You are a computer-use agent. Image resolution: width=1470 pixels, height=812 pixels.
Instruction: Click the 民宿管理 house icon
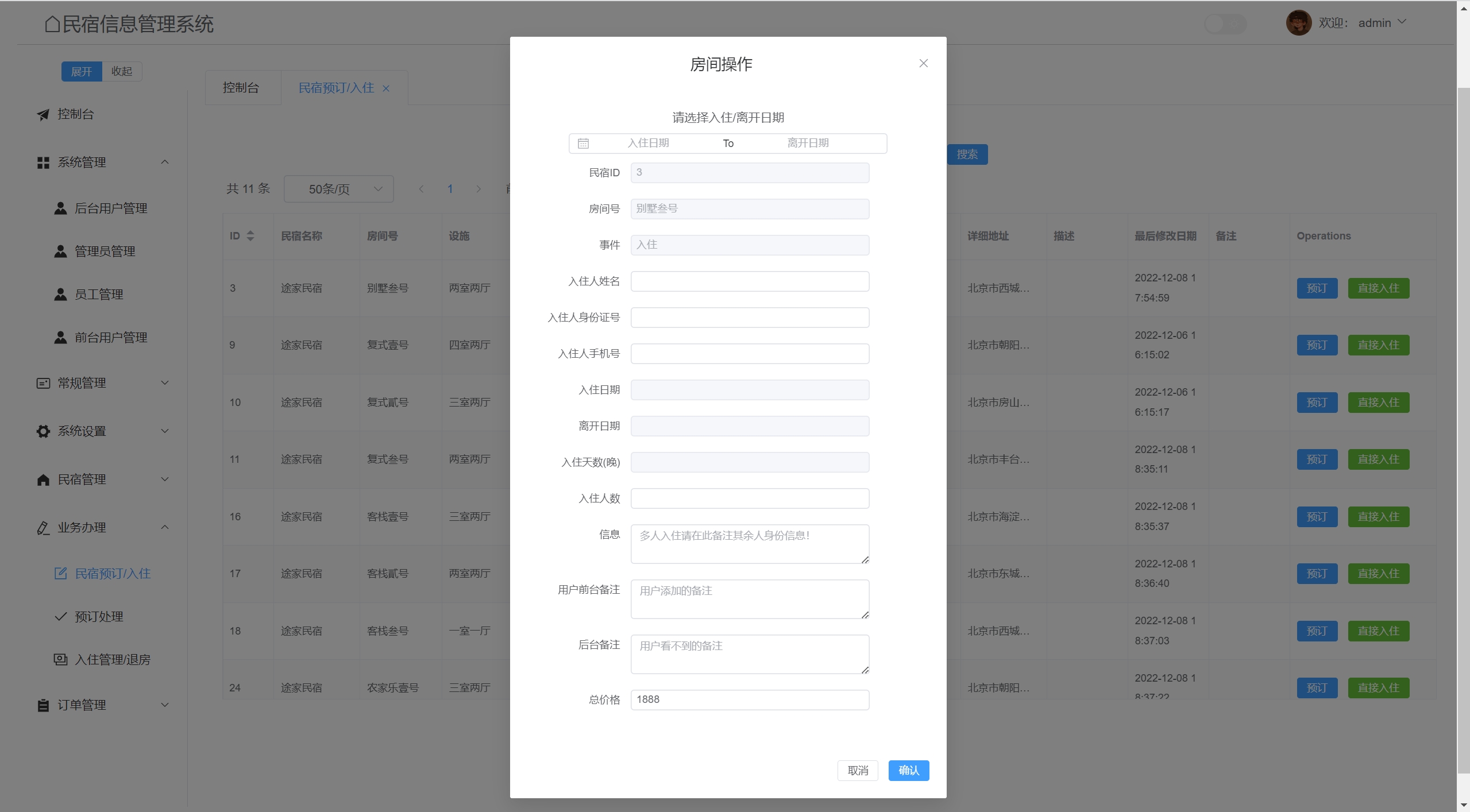pyautogui.click(x=43, y=480)
